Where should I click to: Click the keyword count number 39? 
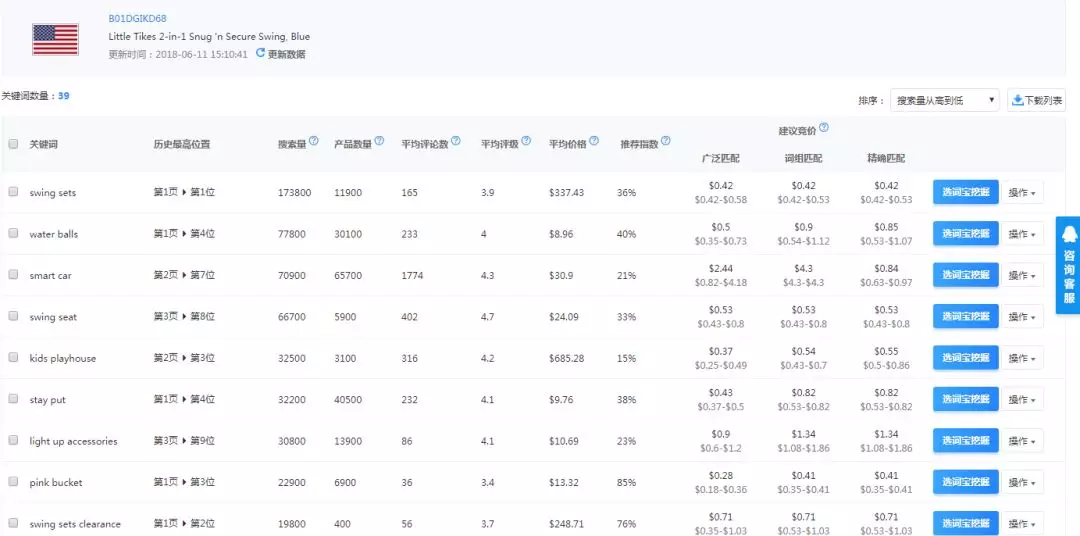coord(63,96)
